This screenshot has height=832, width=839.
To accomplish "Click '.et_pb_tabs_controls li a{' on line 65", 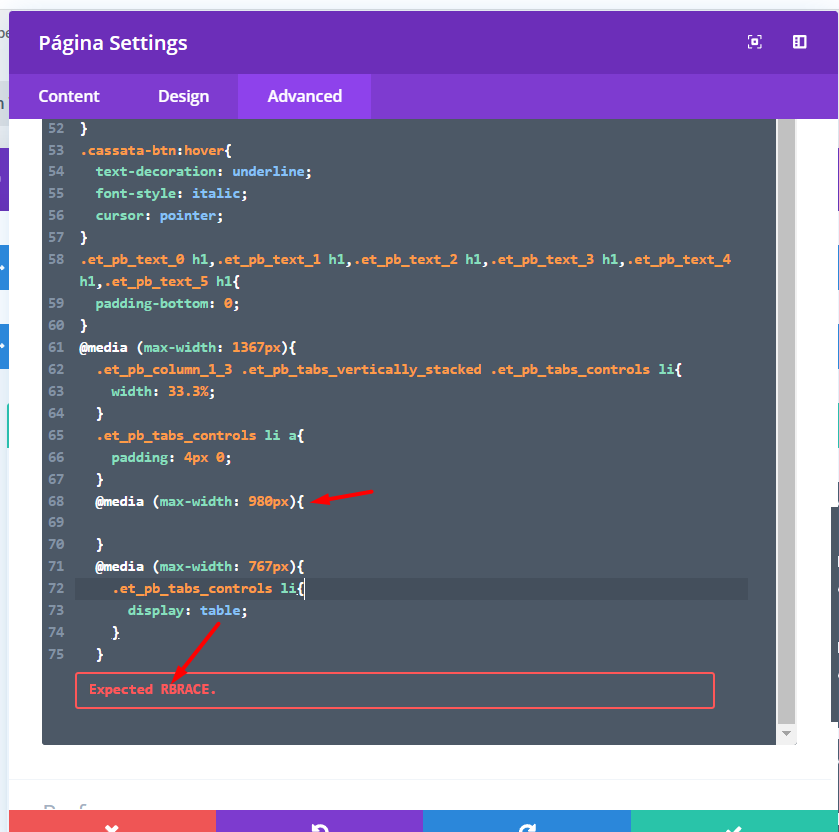I will pyautogui.click(x=200, y=436).
